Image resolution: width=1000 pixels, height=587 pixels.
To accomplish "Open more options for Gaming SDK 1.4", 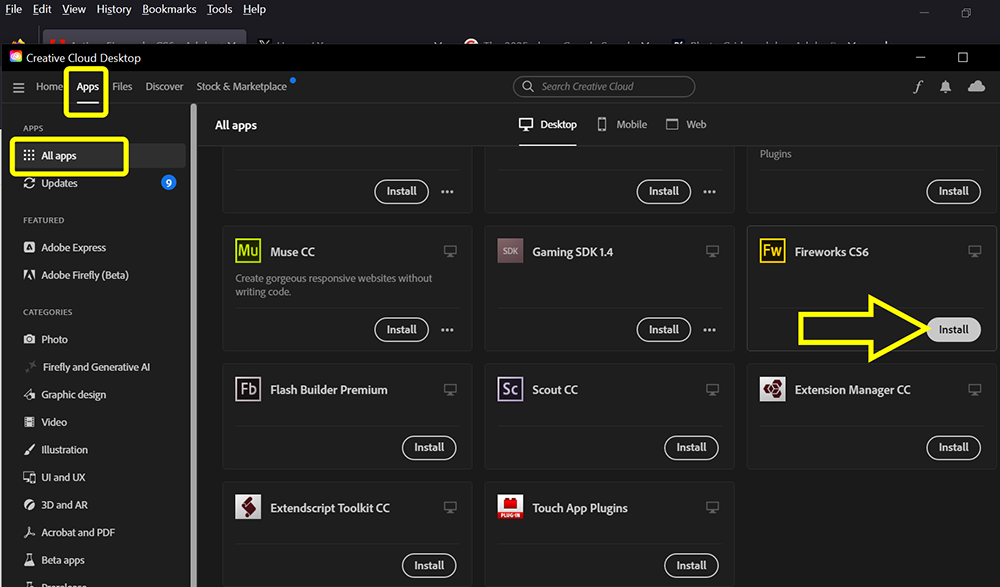I will click(709, 329).
